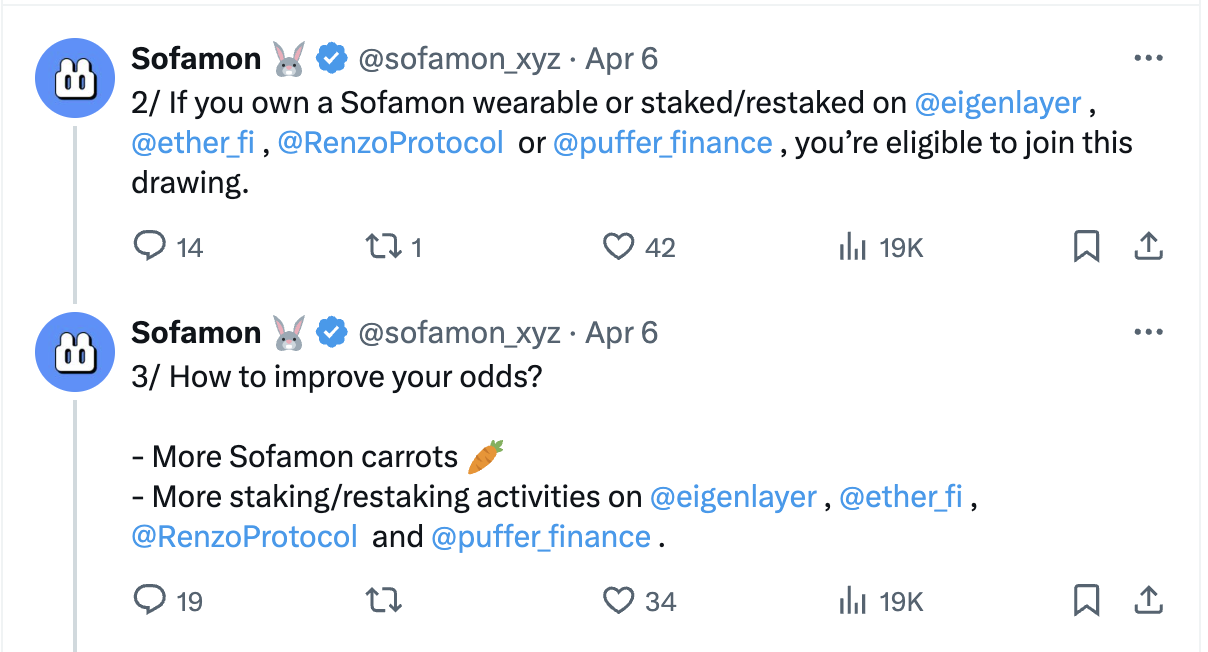The width and height of the screenshot is (1208, 652).
Task: Bookmark the 2/ eligibility tweet
Action: (x=1086, y=246)
